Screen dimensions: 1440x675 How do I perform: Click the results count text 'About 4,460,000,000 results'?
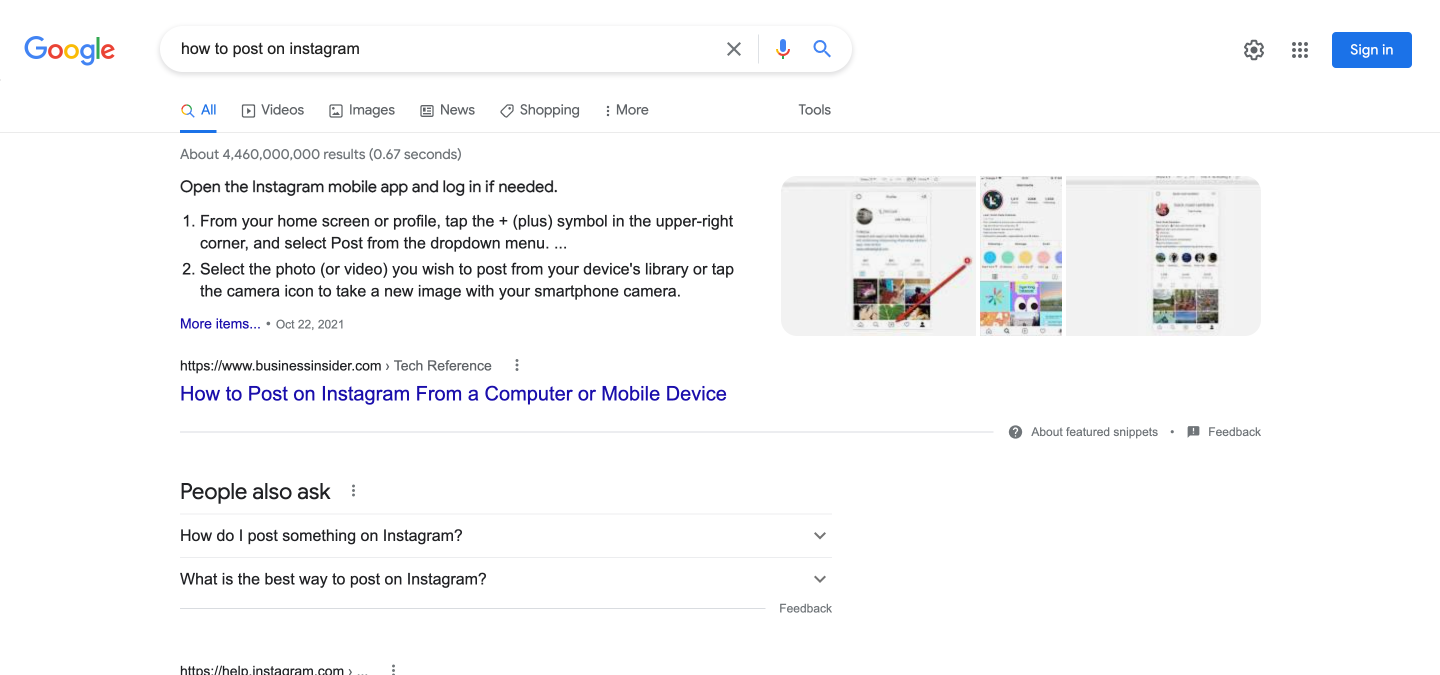tap(273, 154)
